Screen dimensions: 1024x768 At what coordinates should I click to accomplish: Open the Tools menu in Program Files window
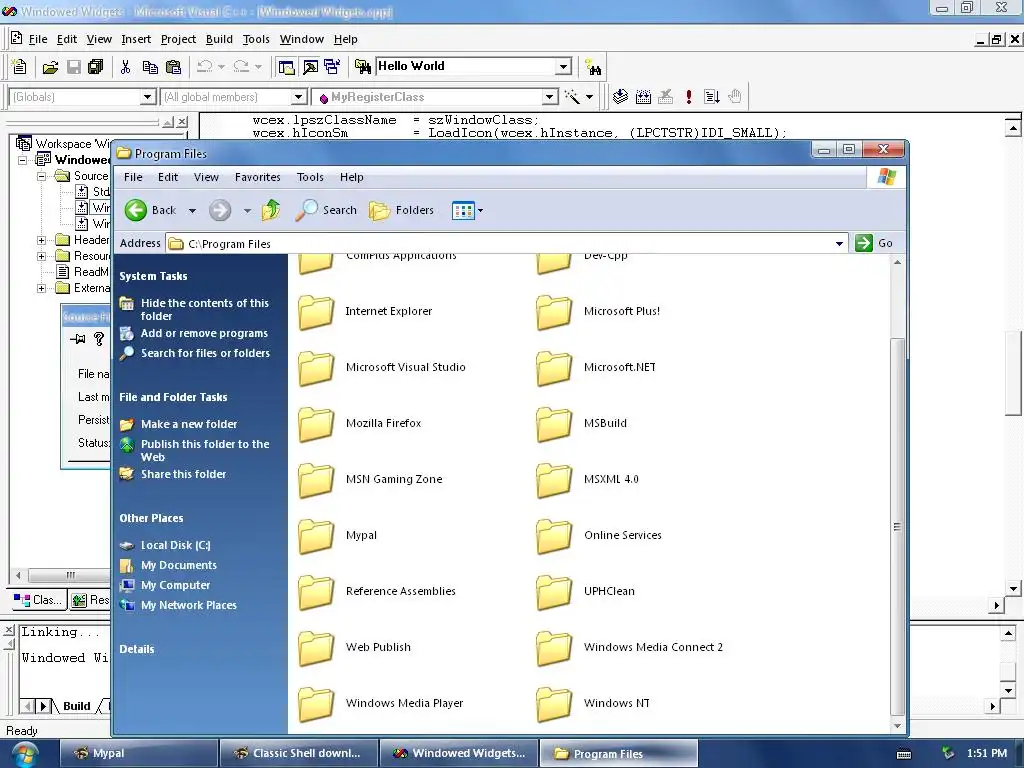310,177
